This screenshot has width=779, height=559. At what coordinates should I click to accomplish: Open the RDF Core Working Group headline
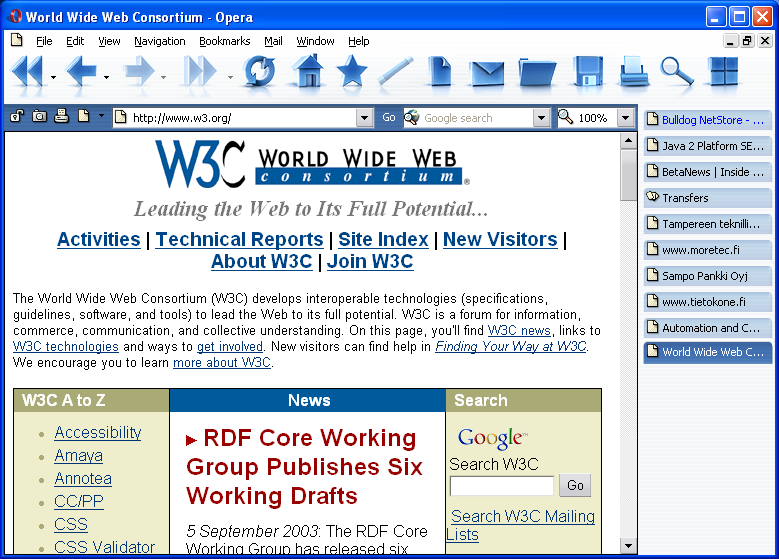[304, 467]
